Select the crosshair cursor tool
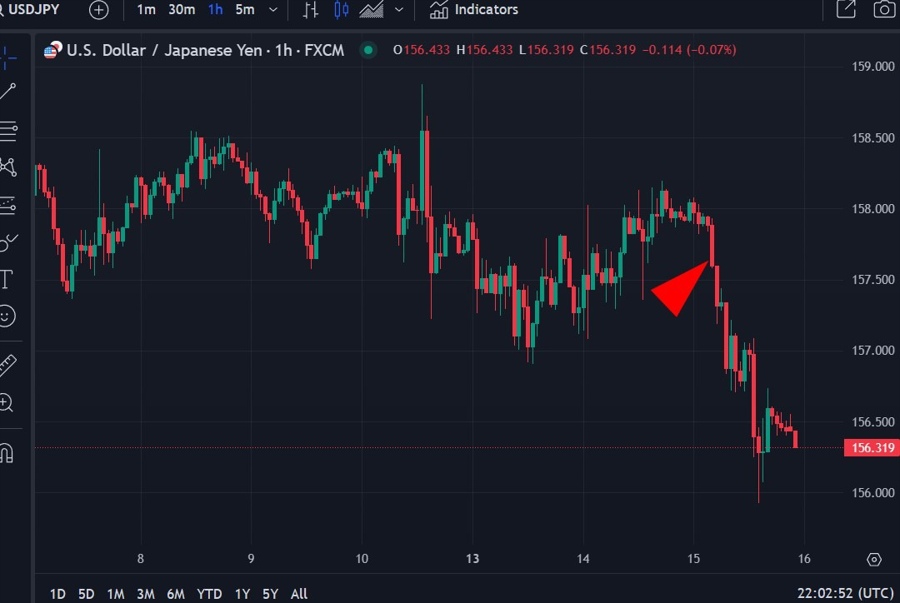Viewport: 900px width, 603px height. click(7, 58)
